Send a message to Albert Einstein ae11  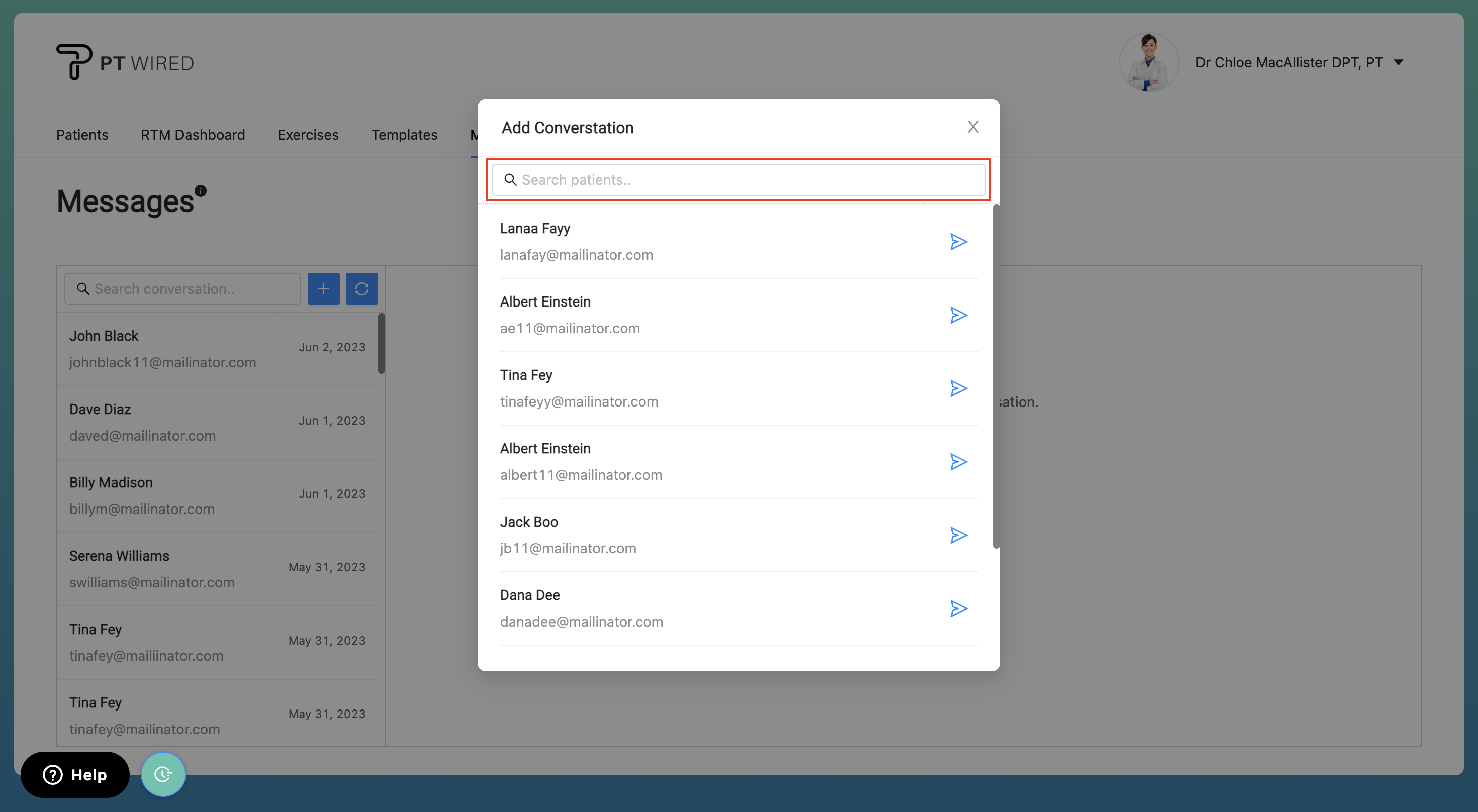point(958,315)
